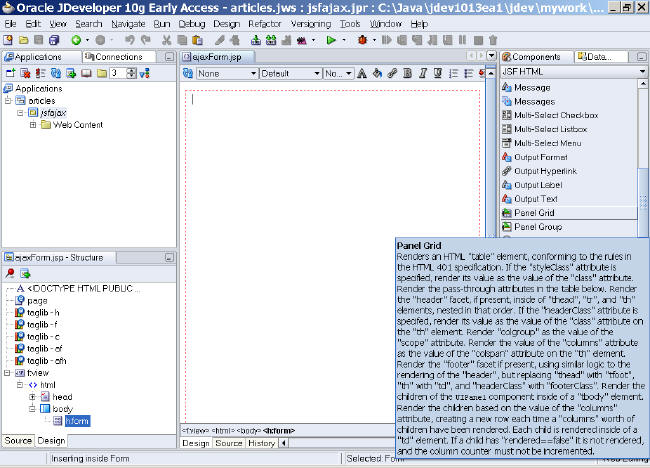The width and height of the screenshot is (650, 468).
Task: Click the Background color paint bucket icon
Action: click(x=377, y=73)
